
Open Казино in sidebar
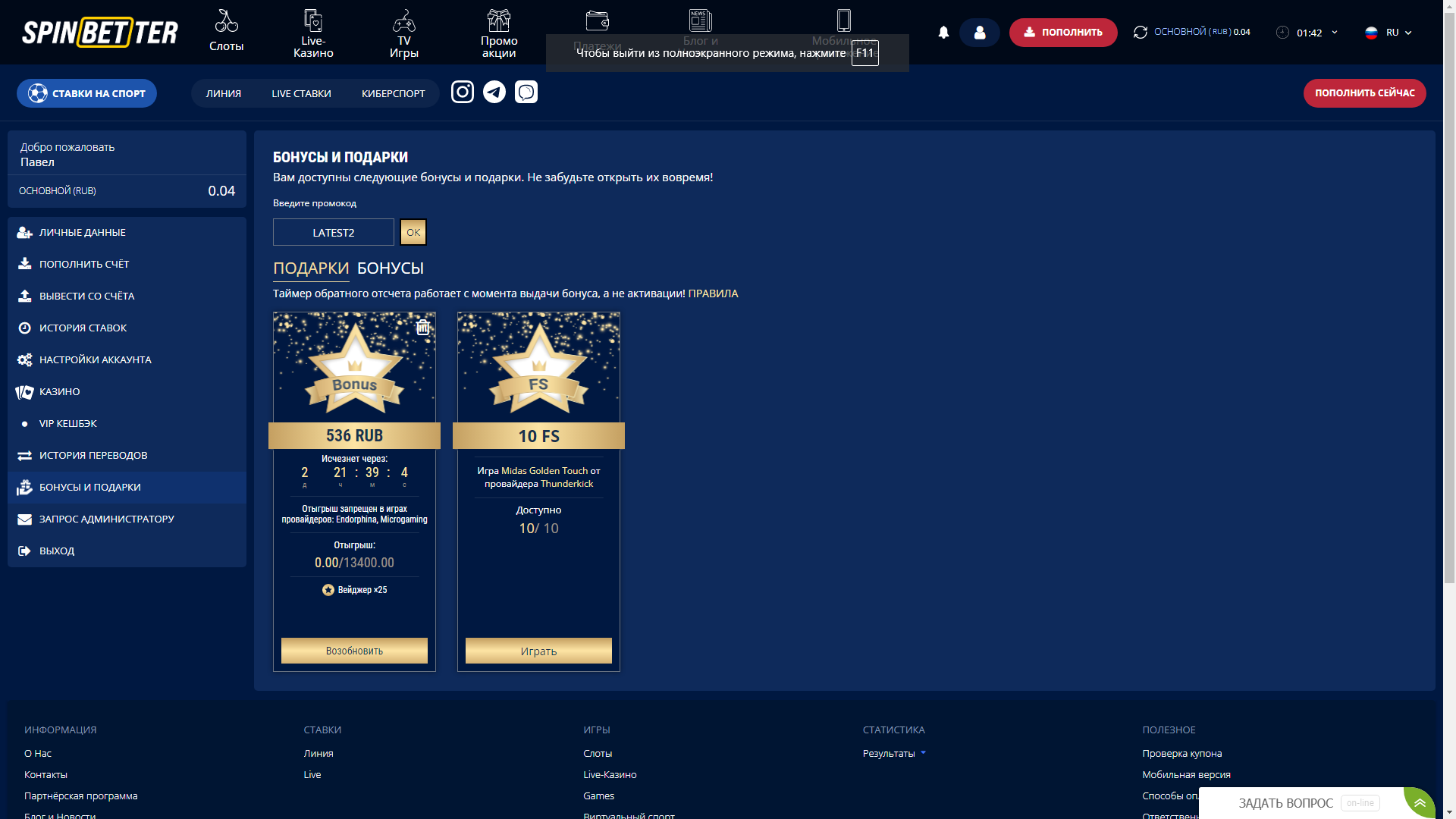point(127,392)
